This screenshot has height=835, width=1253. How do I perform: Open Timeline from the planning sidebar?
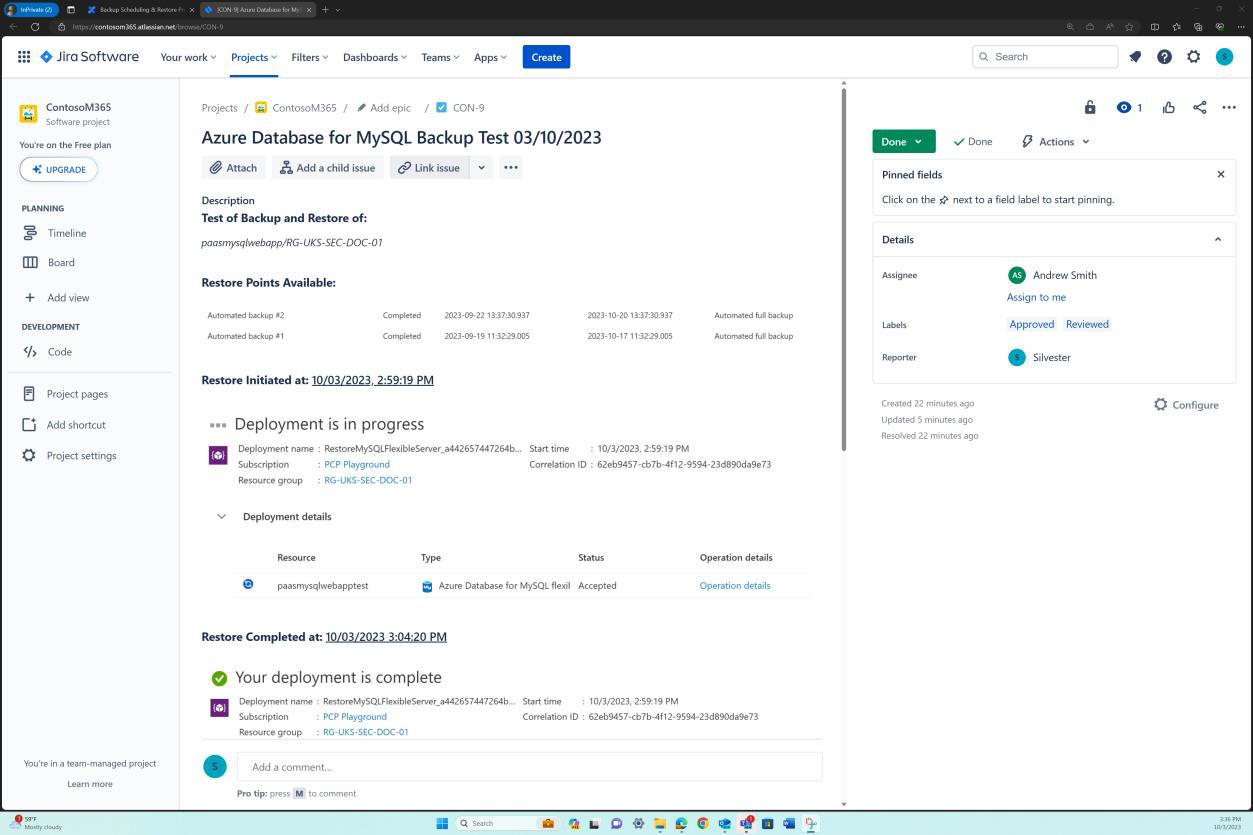coord(67,232)
